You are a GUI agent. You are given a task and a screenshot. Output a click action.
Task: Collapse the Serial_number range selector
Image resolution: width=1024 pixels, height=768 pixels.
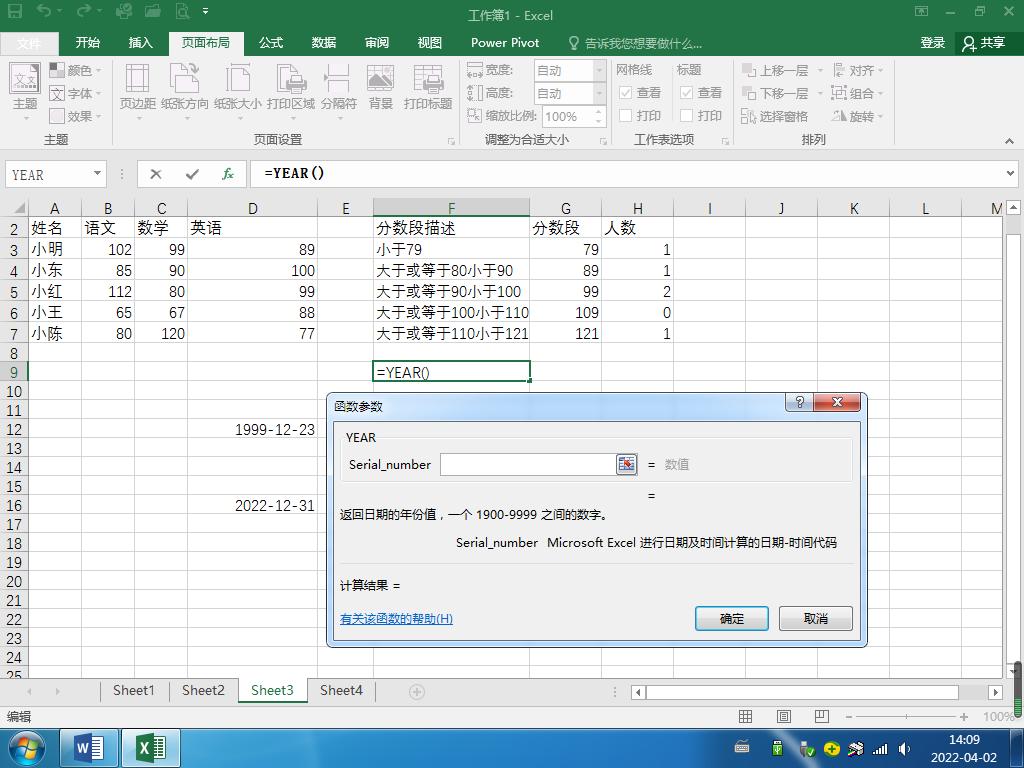627,464
